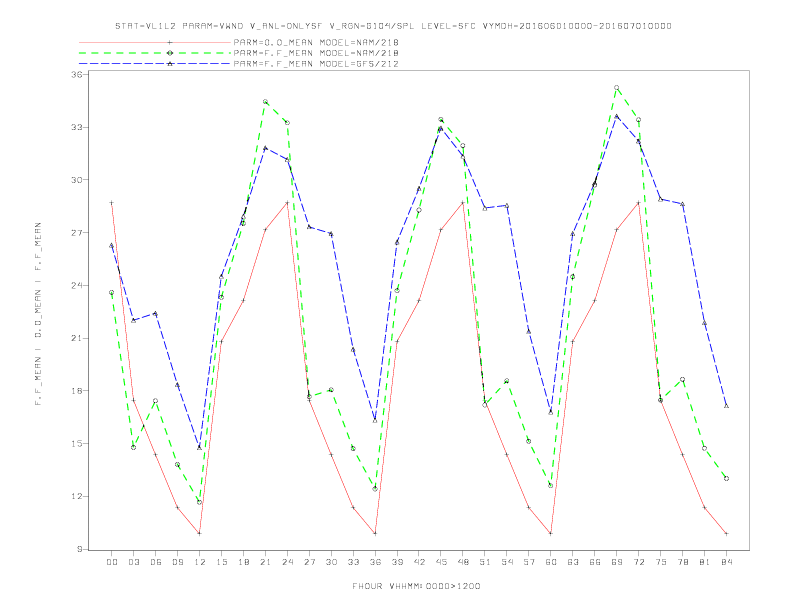The width and height of the screenshot is (792, 612).
Task: Click the green circle peak at hour 69
Action: 617,88
